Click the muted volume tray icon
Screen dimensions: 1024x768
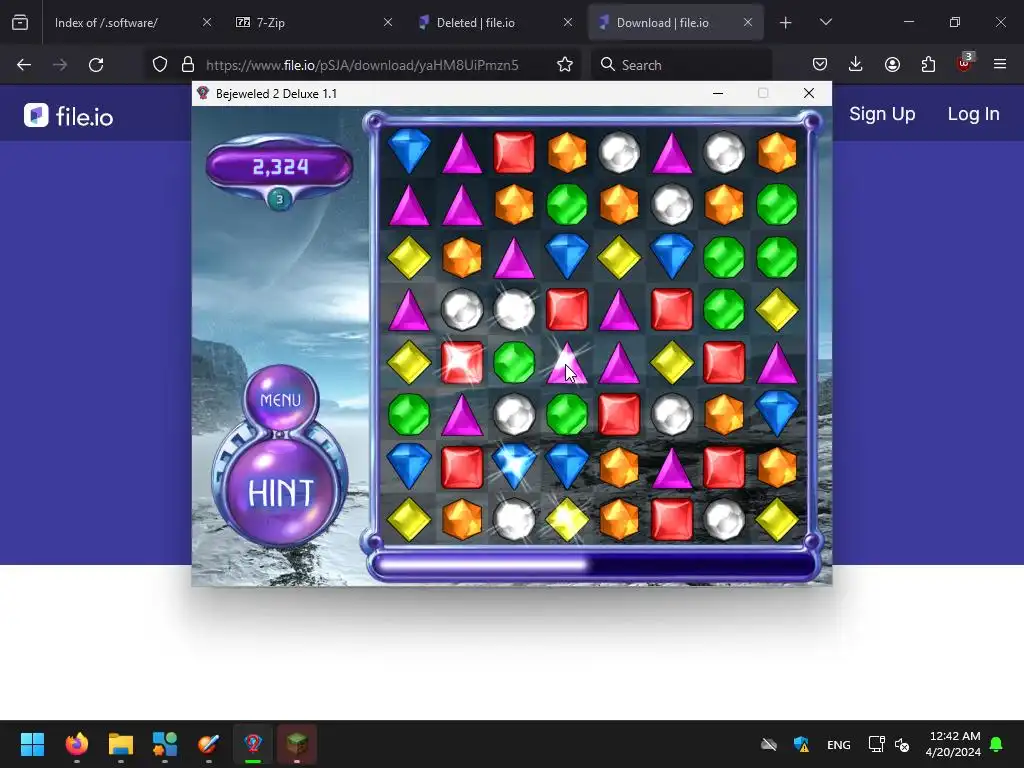coord(902,744)
